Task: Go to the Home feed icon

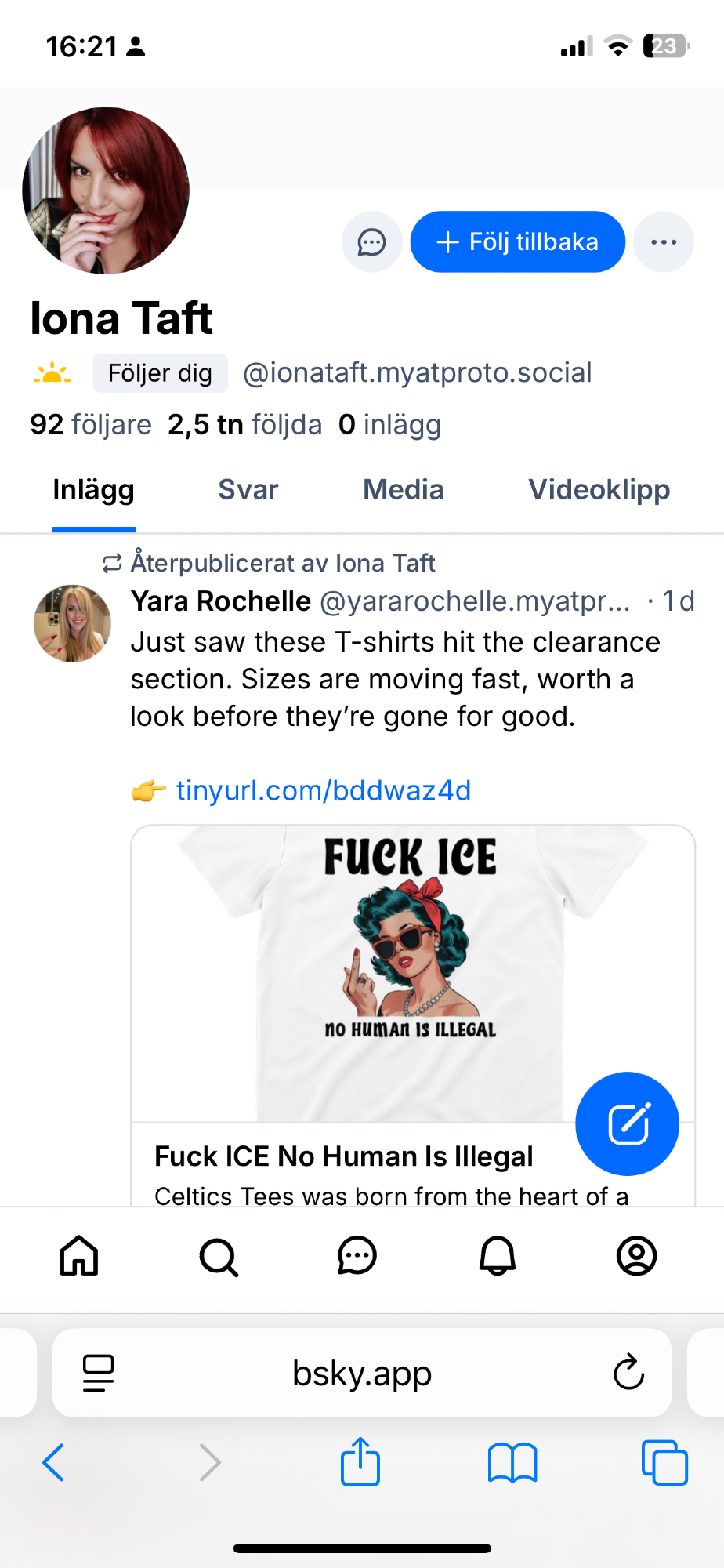Action: [79, 1256]
